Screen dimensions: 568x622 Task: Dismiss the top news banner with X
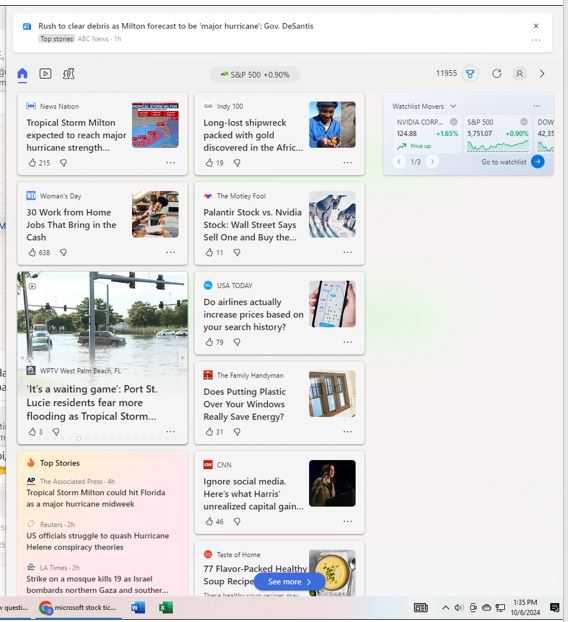[536, 26]
